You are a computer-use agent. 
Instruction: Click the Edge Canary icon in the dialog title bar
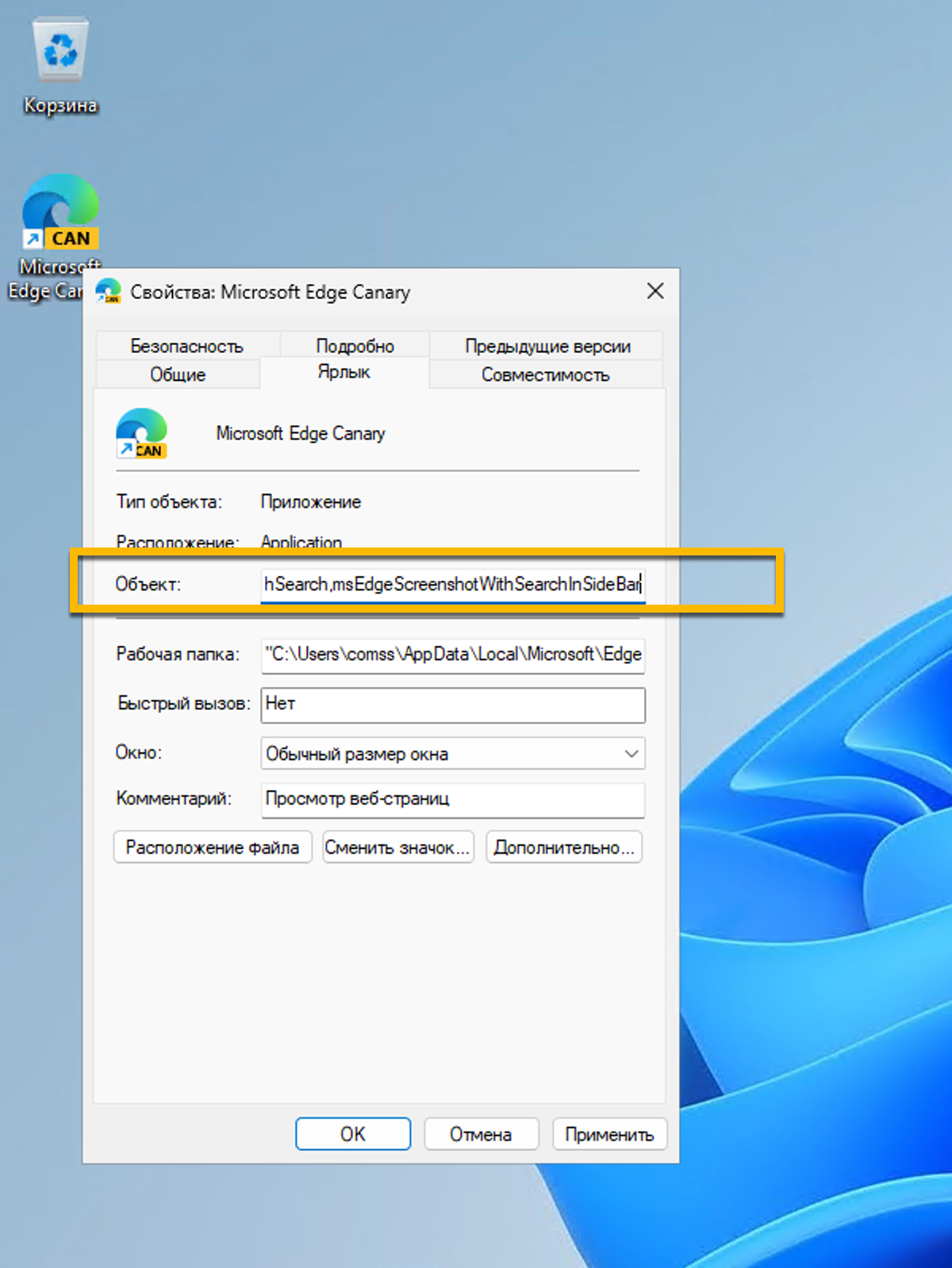pos(108,291)
